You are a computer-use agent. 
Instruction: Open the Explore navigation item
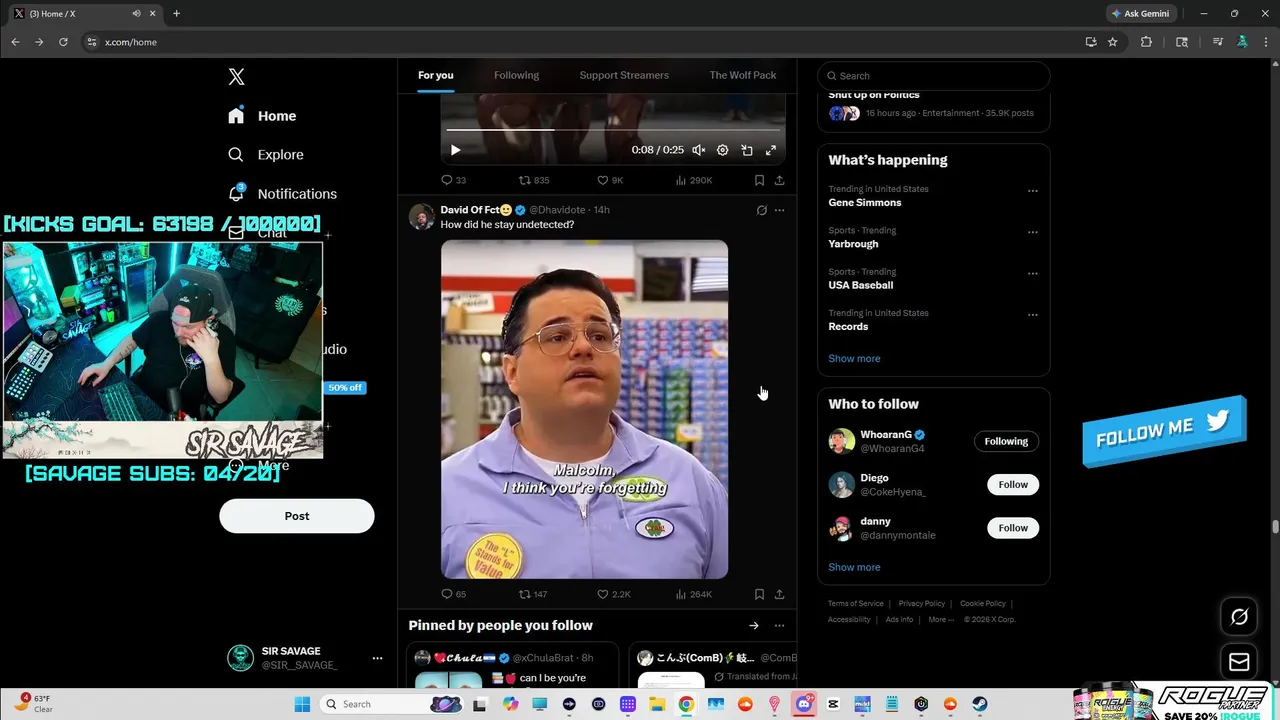pos(266,155)
